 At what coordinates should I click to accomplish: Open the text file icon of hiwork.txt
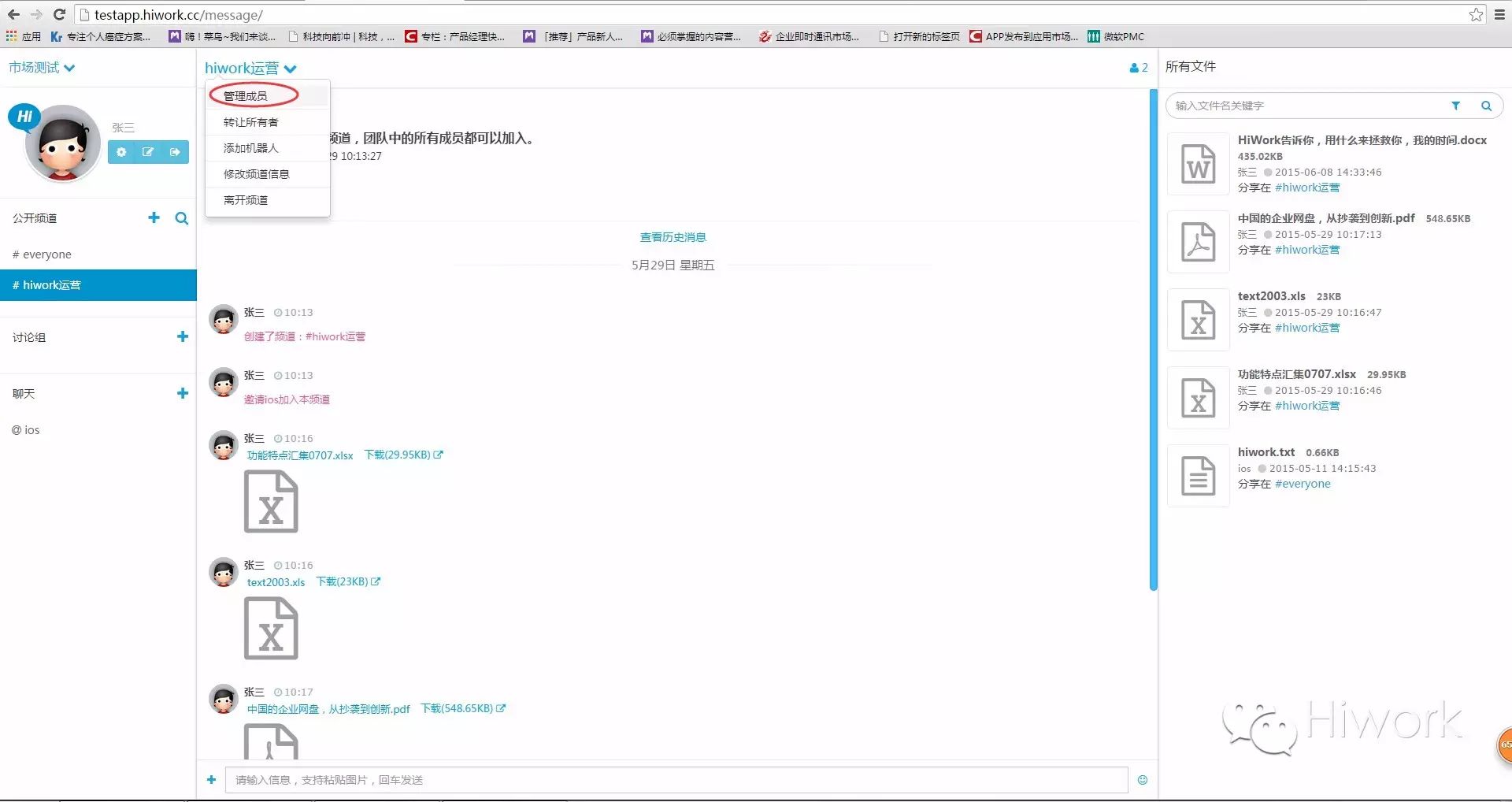pos(1198,476)
